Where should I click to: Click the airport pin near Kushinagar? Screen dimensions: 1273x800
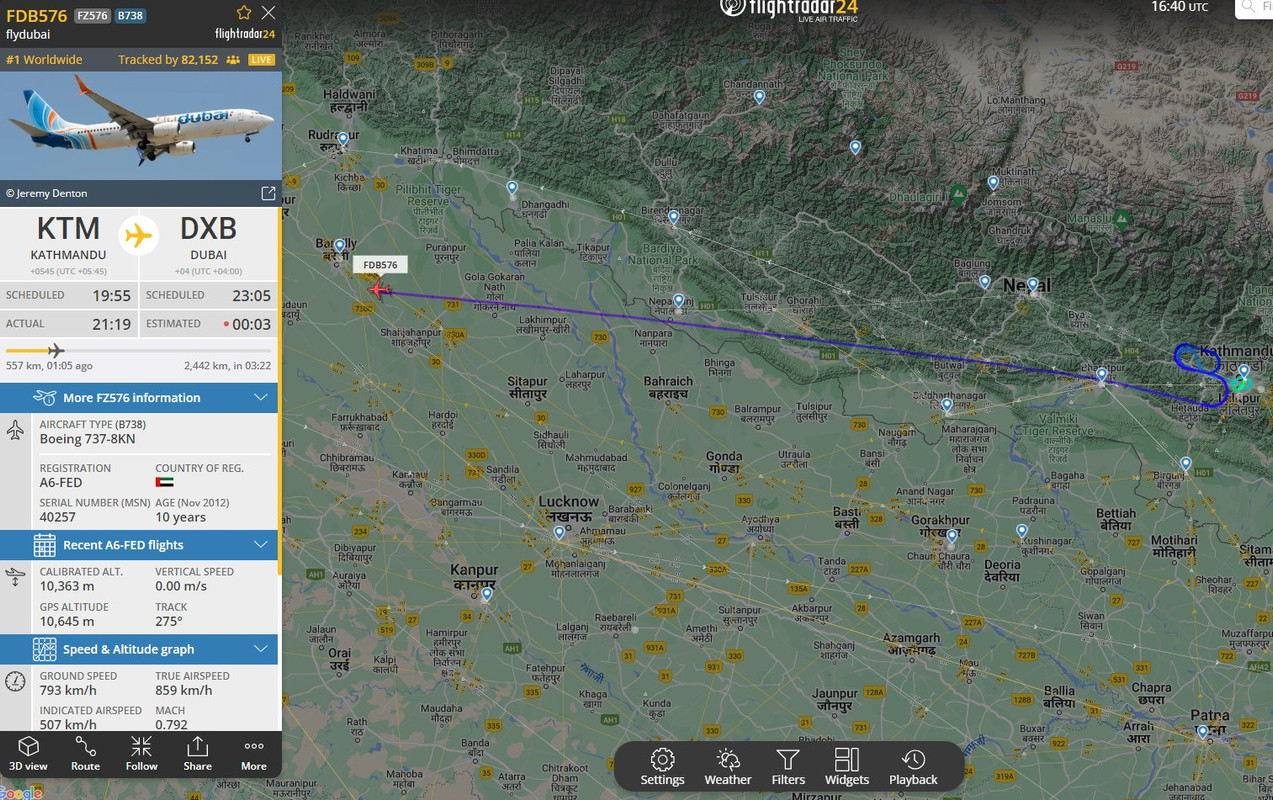1022,532
